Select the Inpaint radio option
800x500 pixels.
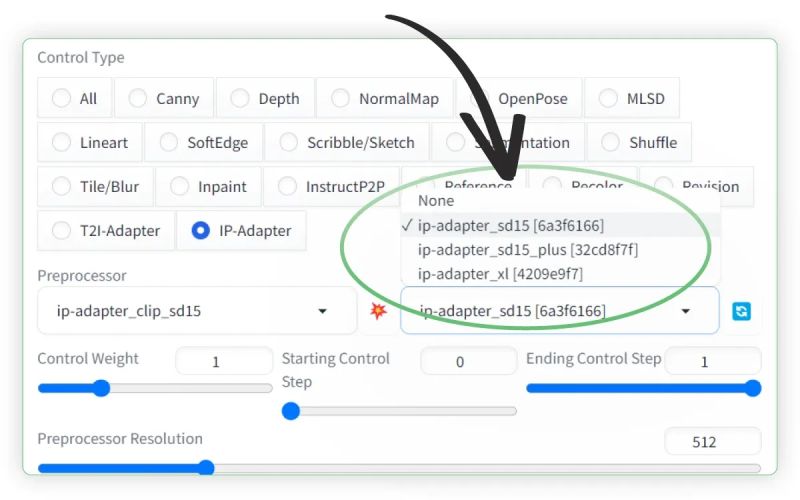[x=208, y=186]
